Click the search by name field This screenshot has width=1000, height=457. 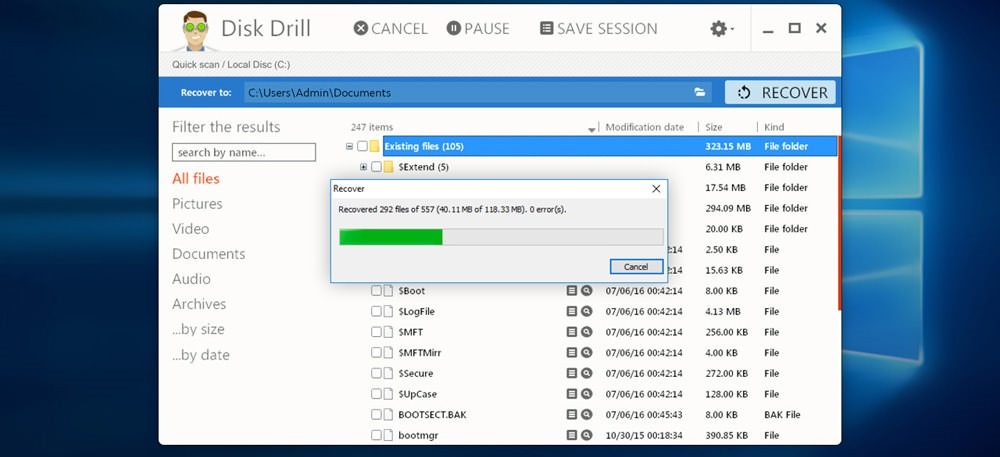(244, 152)
